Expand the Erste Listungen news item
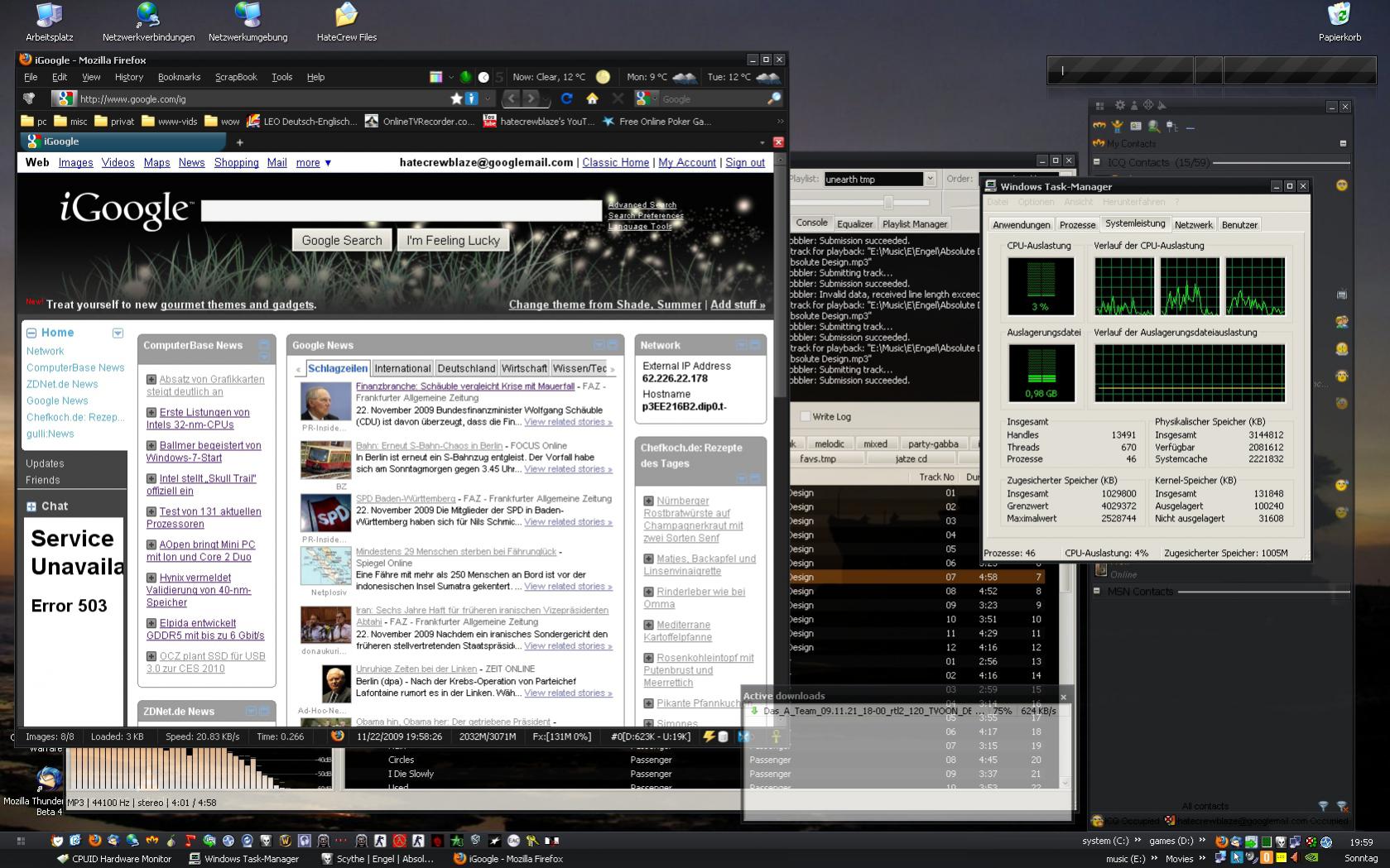Screen dimensions: 1390x868 pyautogui.click(x=152, y=413)
